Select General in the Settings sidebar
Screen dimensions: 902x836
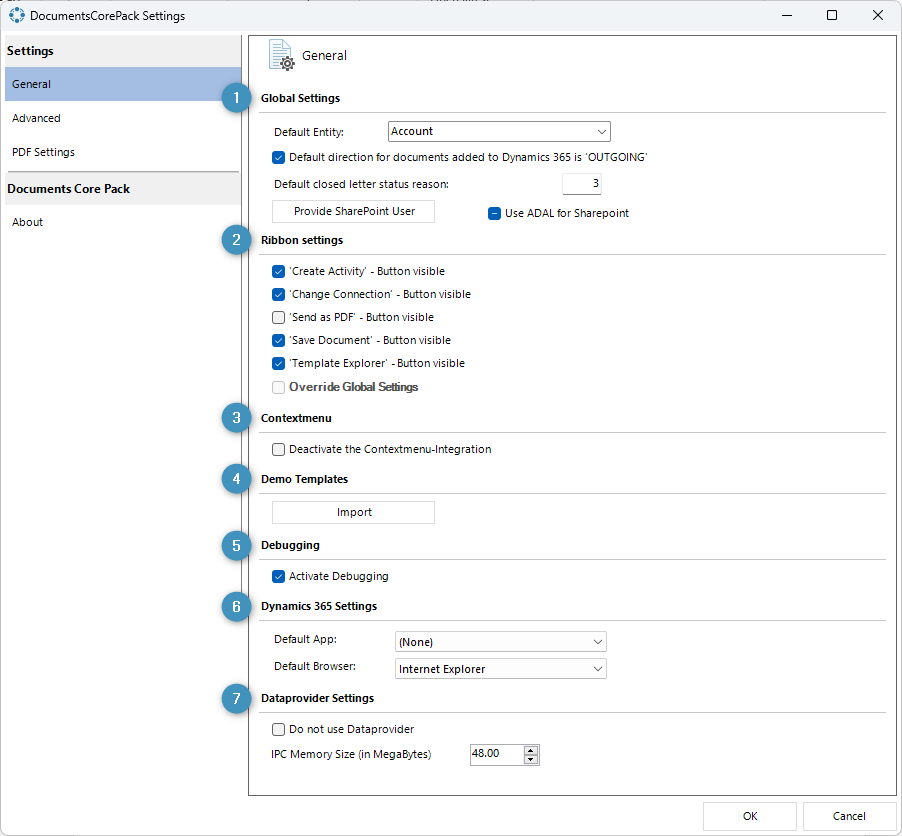pos(123,84)
